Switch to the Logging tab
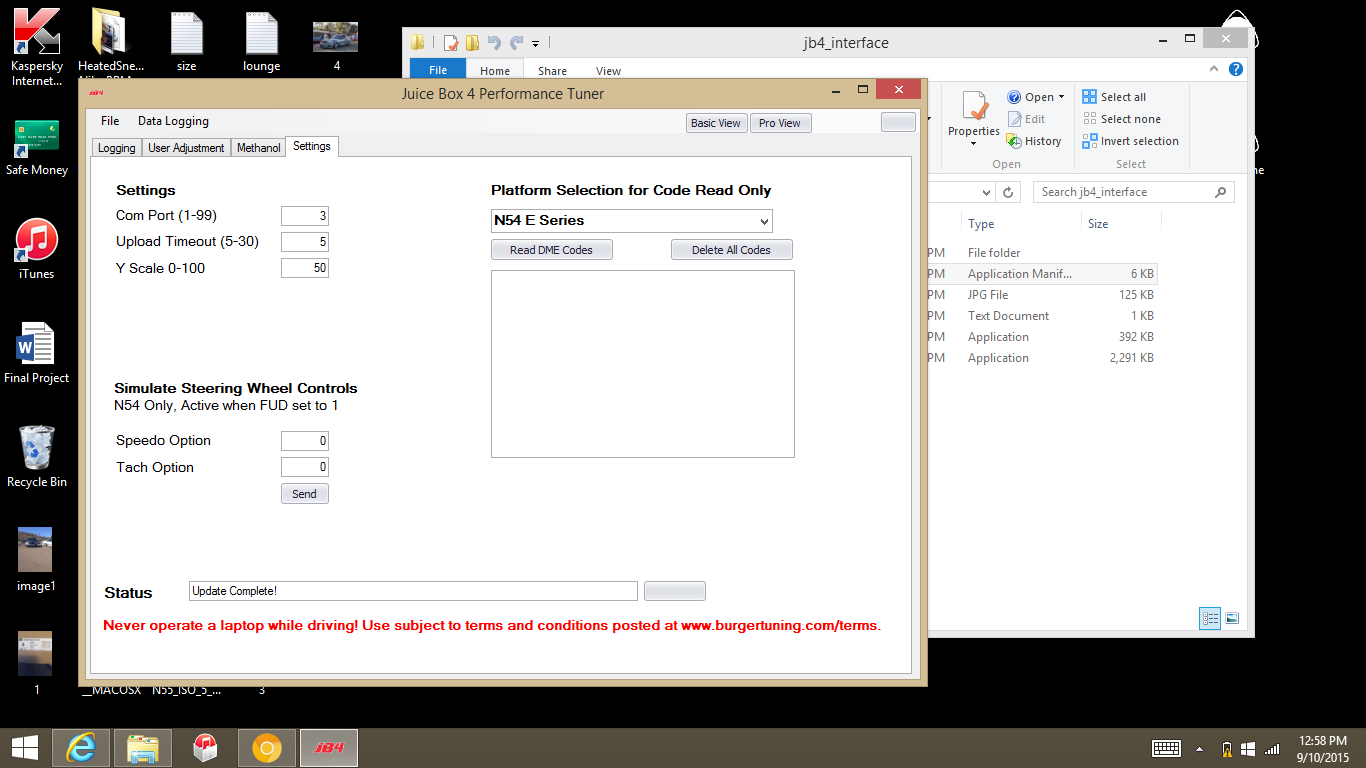Viewport: 1366px width, 768px height. coord(116,148)
